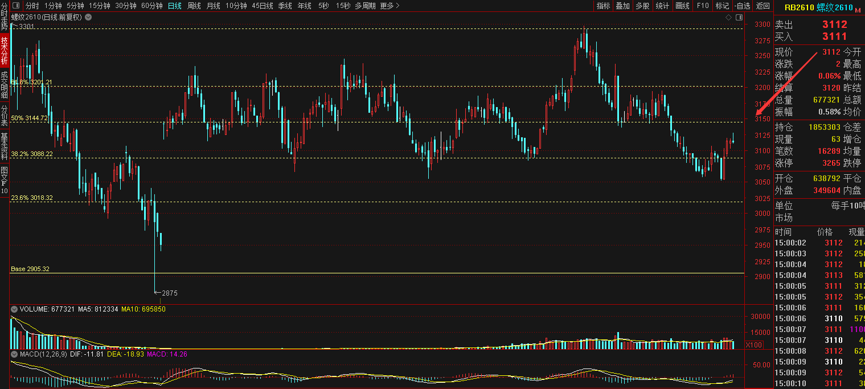865x389 pixels.
Task: Click the 3301 high price marker
Action: [26, 26]
